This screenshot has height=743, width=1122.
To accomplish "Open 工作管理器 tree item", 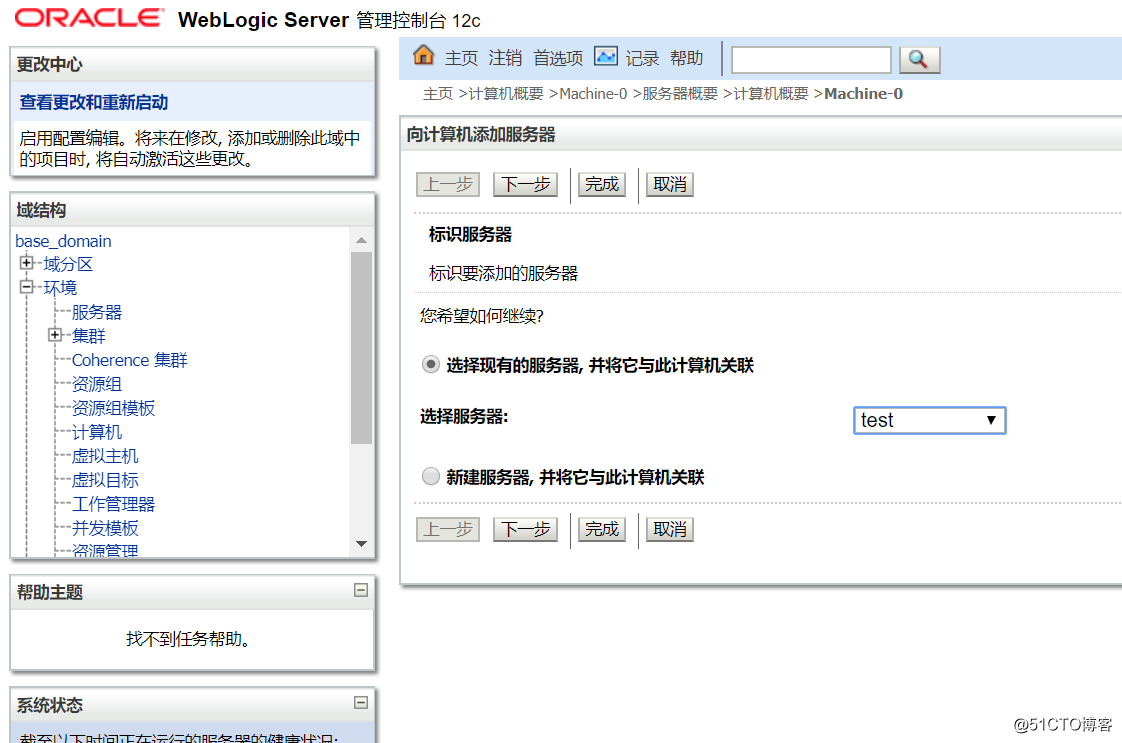I will [x=113, y=504].
